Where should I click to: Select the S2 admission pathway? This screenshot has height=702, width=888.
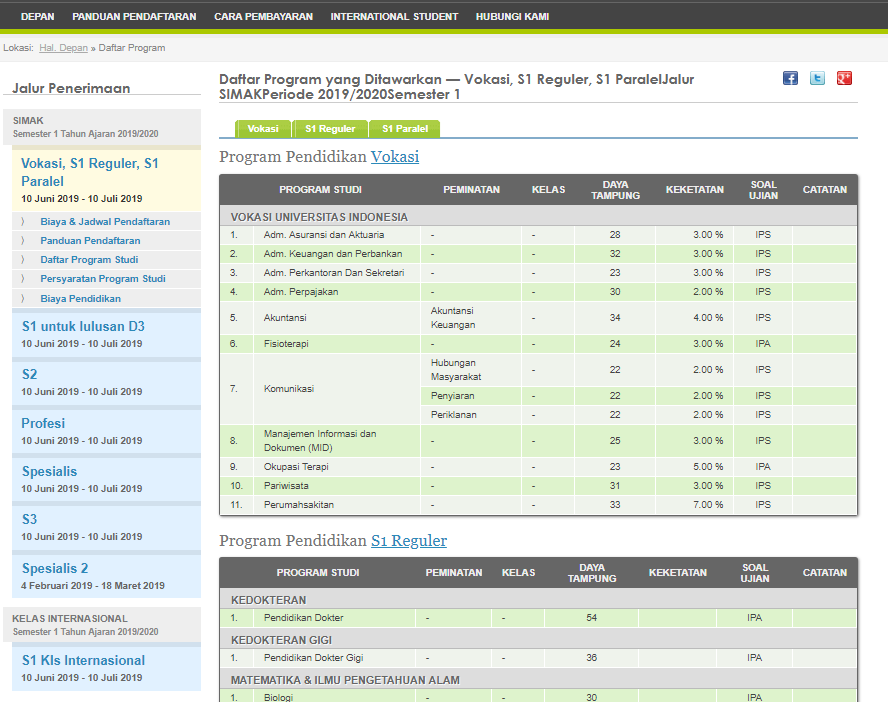click(106, 383)
